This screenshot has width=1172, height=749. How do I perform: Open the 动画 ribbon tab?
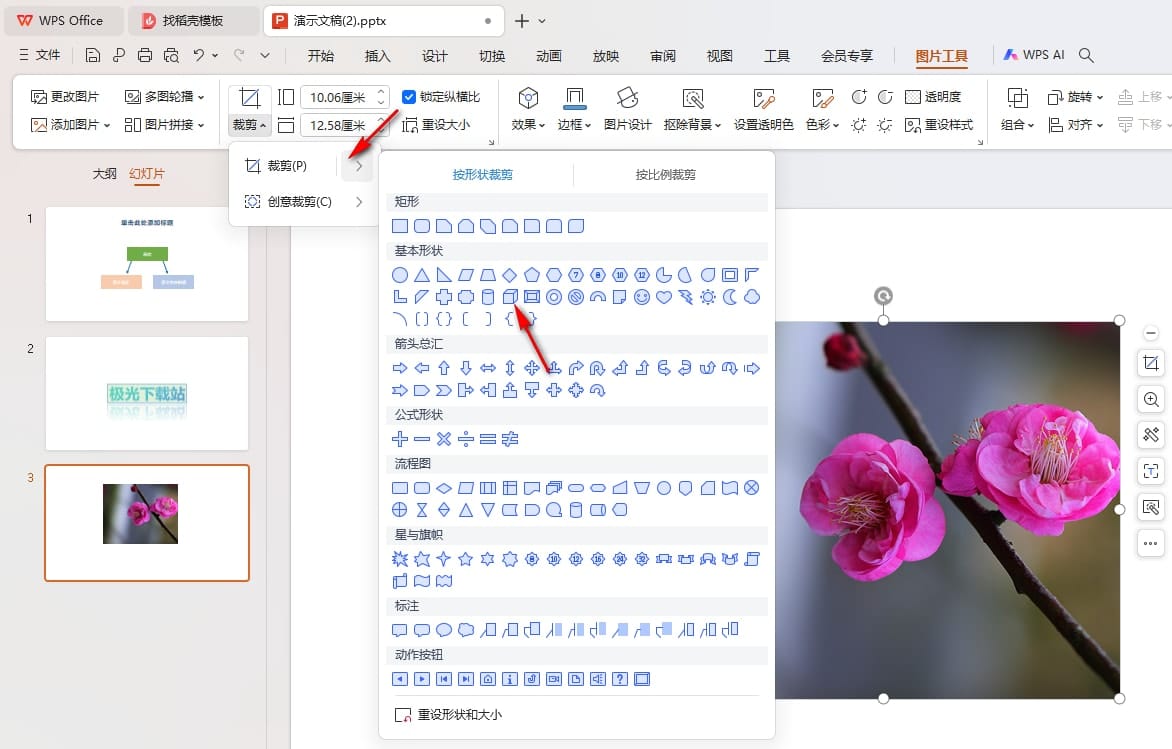(549, 56)
